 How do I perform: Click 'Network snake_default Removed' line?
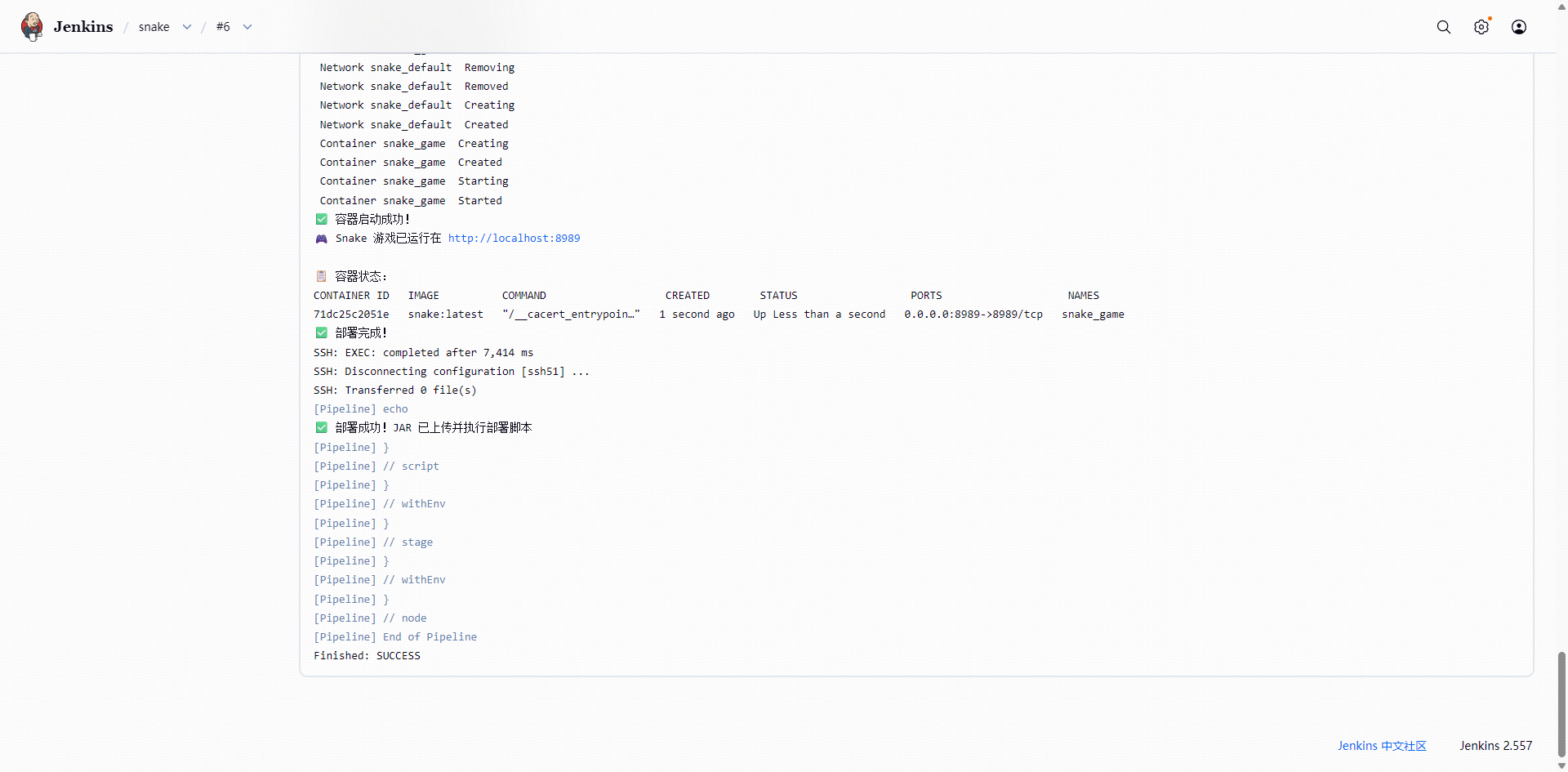tap(414, 87)
